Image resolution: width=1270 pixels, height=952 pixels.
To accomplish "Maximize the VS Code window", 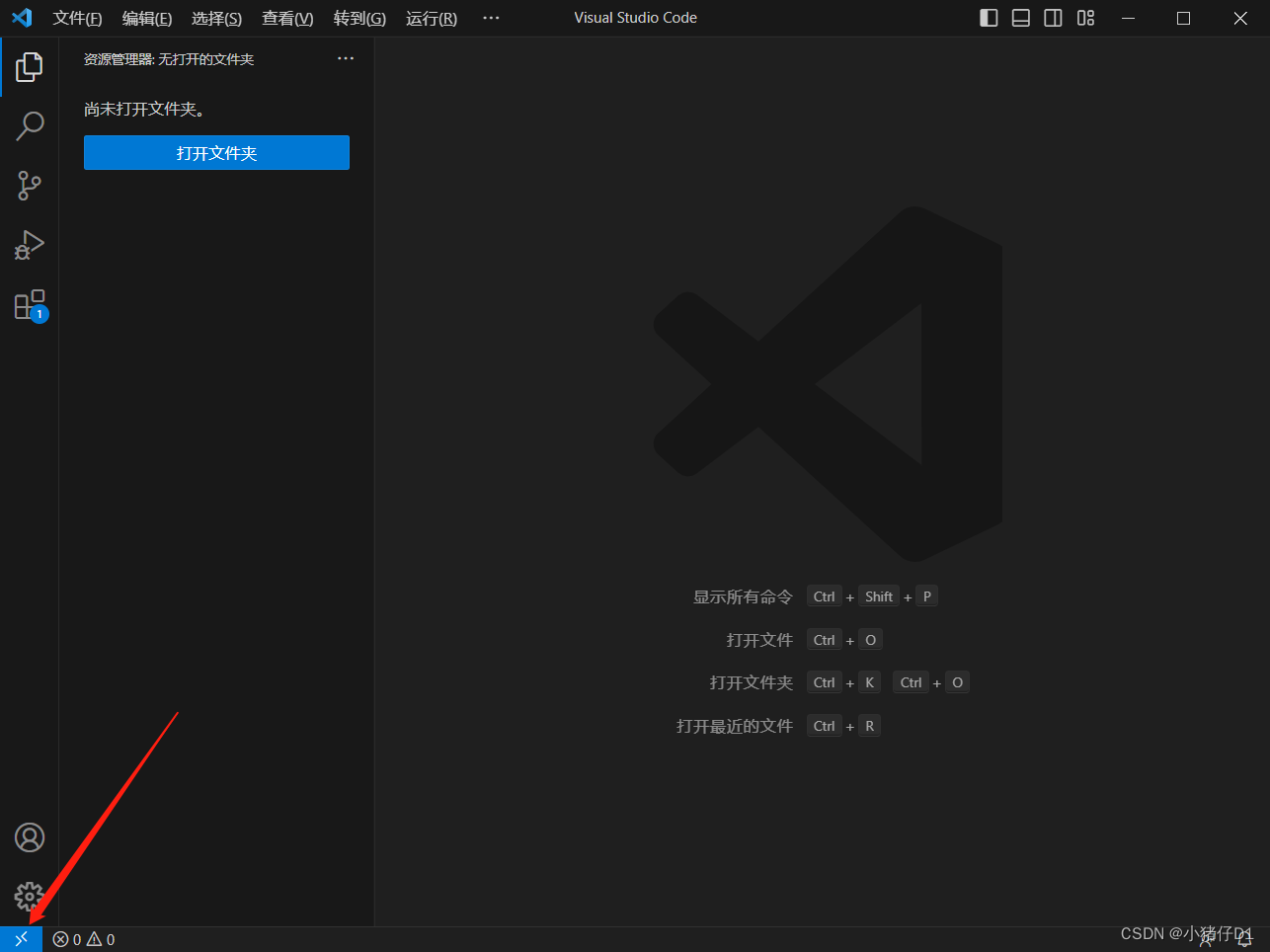I will 1184,18.
